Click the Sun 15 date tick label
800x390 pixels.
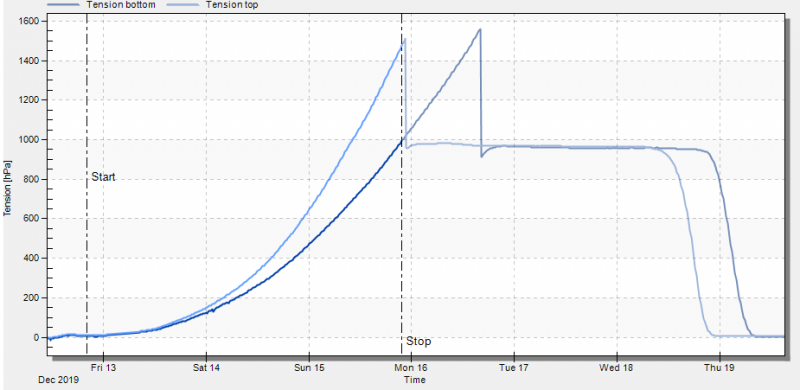[309, 367]
